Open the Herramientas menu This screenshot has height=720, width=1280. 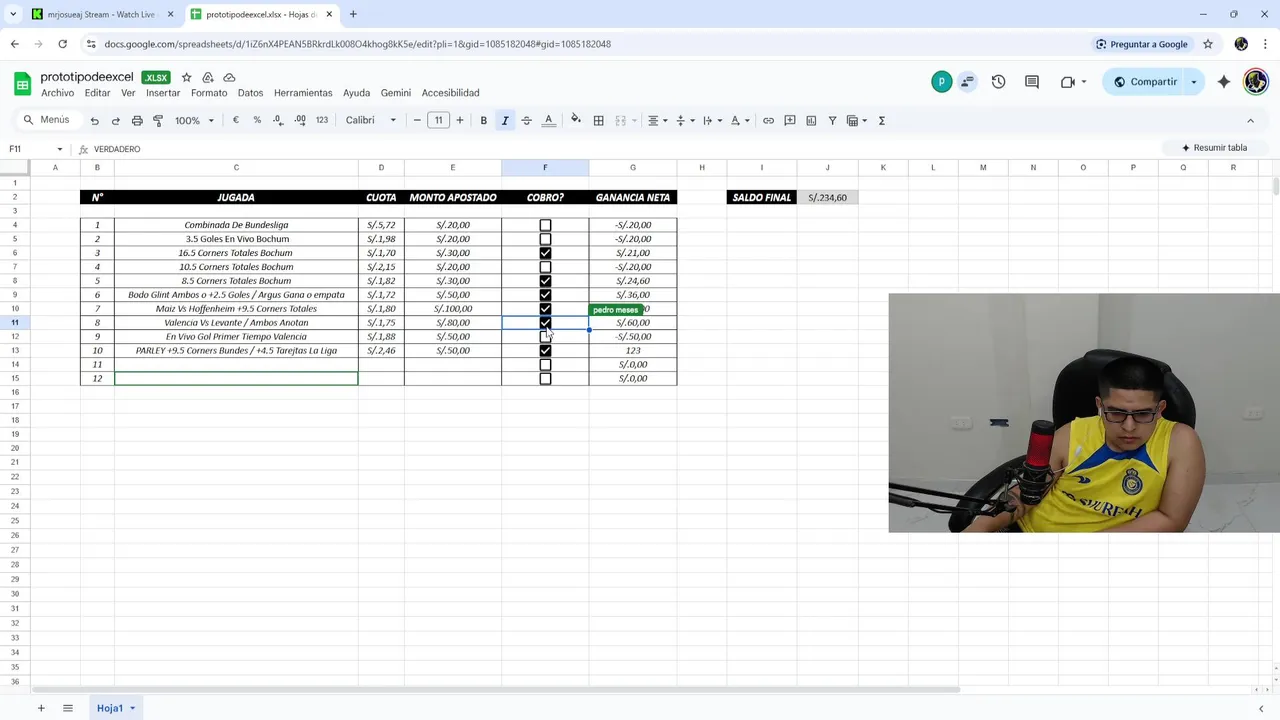point(303,93)
